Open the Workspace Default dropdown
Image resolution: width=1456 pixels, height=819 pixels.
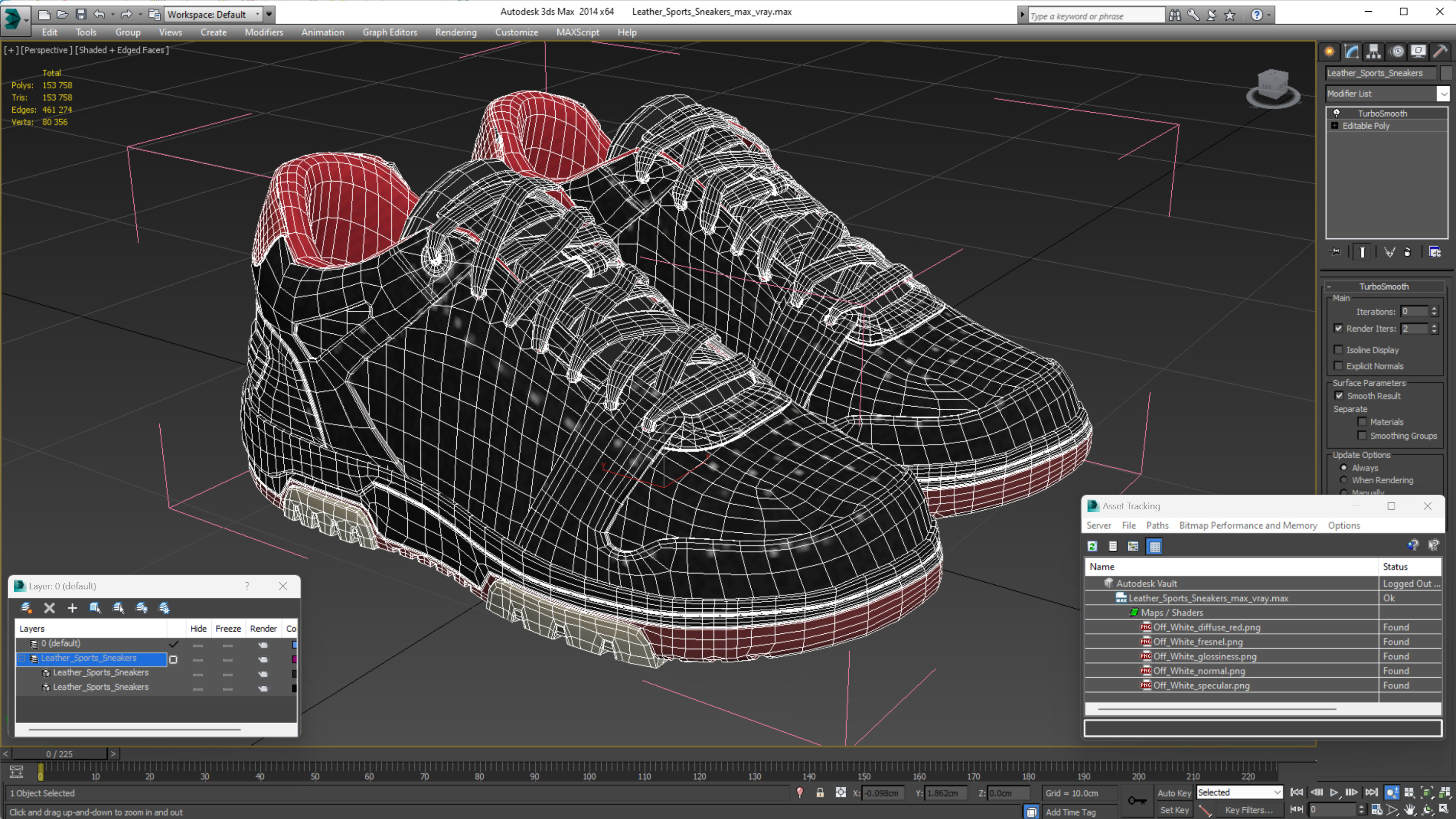tap(214, 14)
